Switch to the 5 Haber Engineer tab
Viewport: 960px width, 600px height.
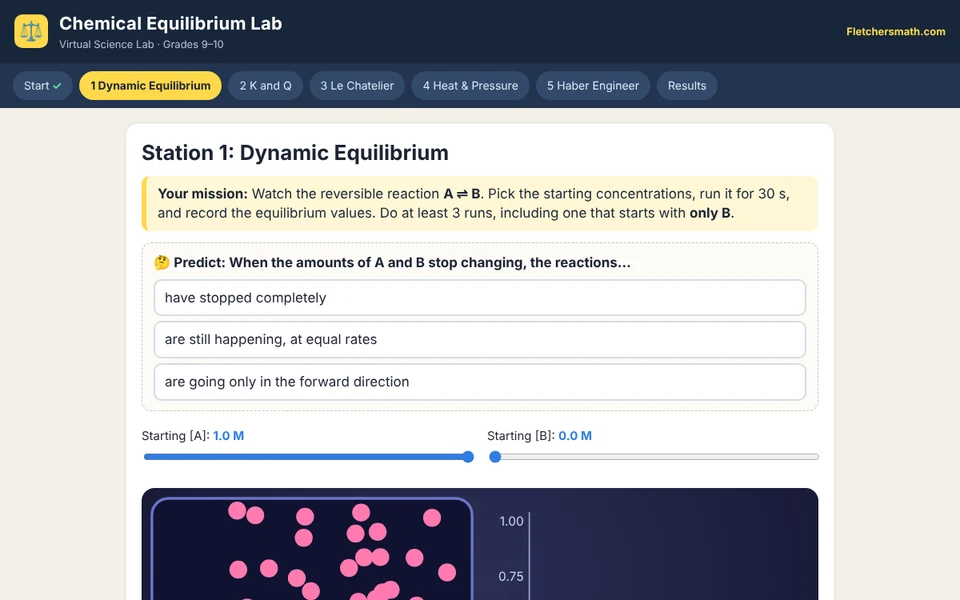click(x=593, y=86)
